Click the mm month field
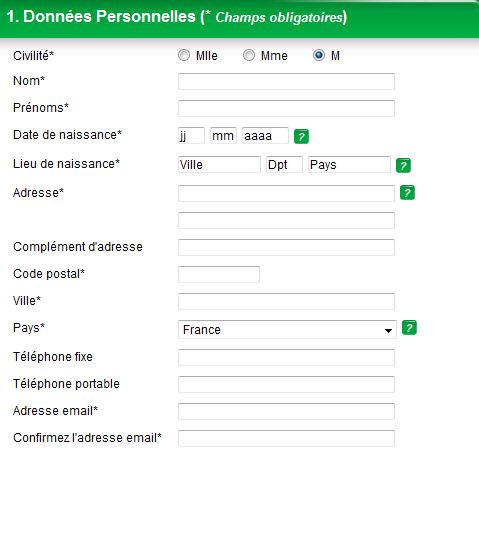Viewport: 479px width, 557px height. click(x=224, y=136)
